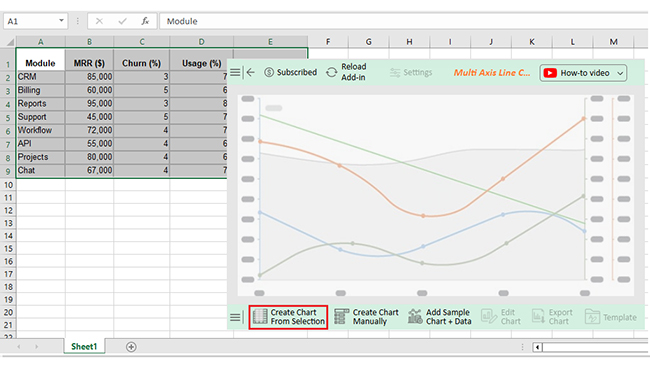The height and width of the screenshot is (368, 650).
Task: Open the hamburger menu in bottom toolbar
Action: click(x=235, y=317)
